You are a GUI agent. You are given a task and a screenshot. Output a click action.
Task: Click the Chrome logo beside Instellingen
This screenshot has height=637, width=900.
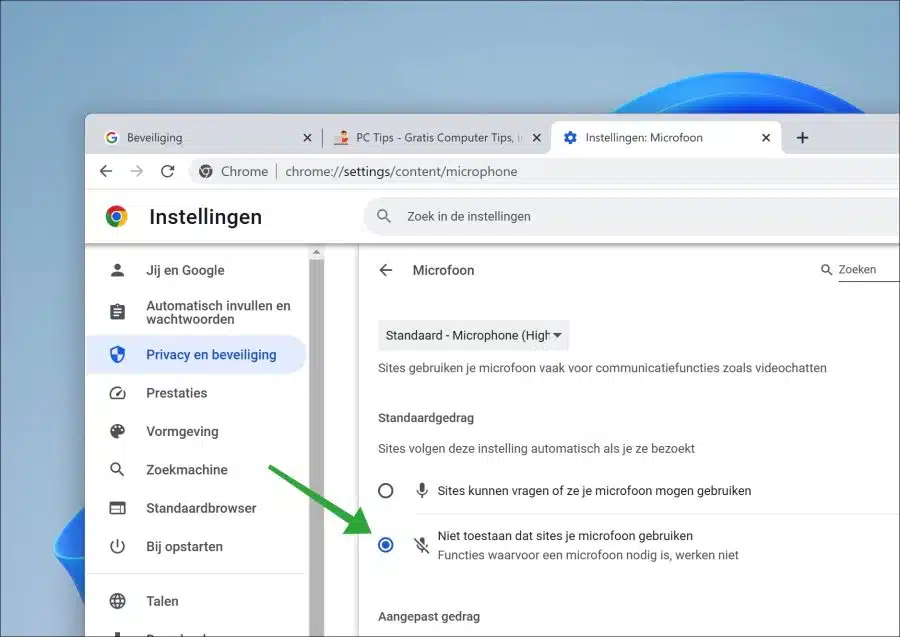pos(117,216)
